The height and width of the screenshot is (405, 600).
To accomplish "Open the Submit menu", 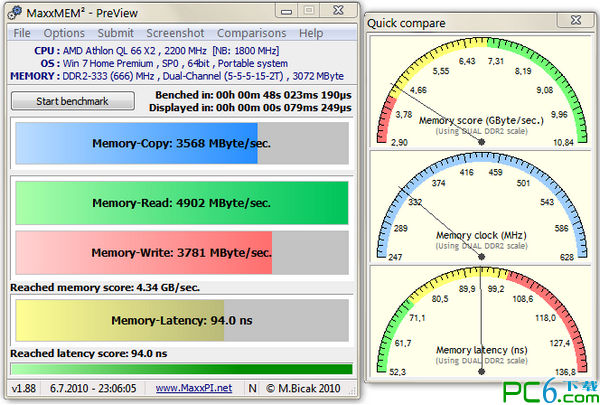I will pos(116,33).
